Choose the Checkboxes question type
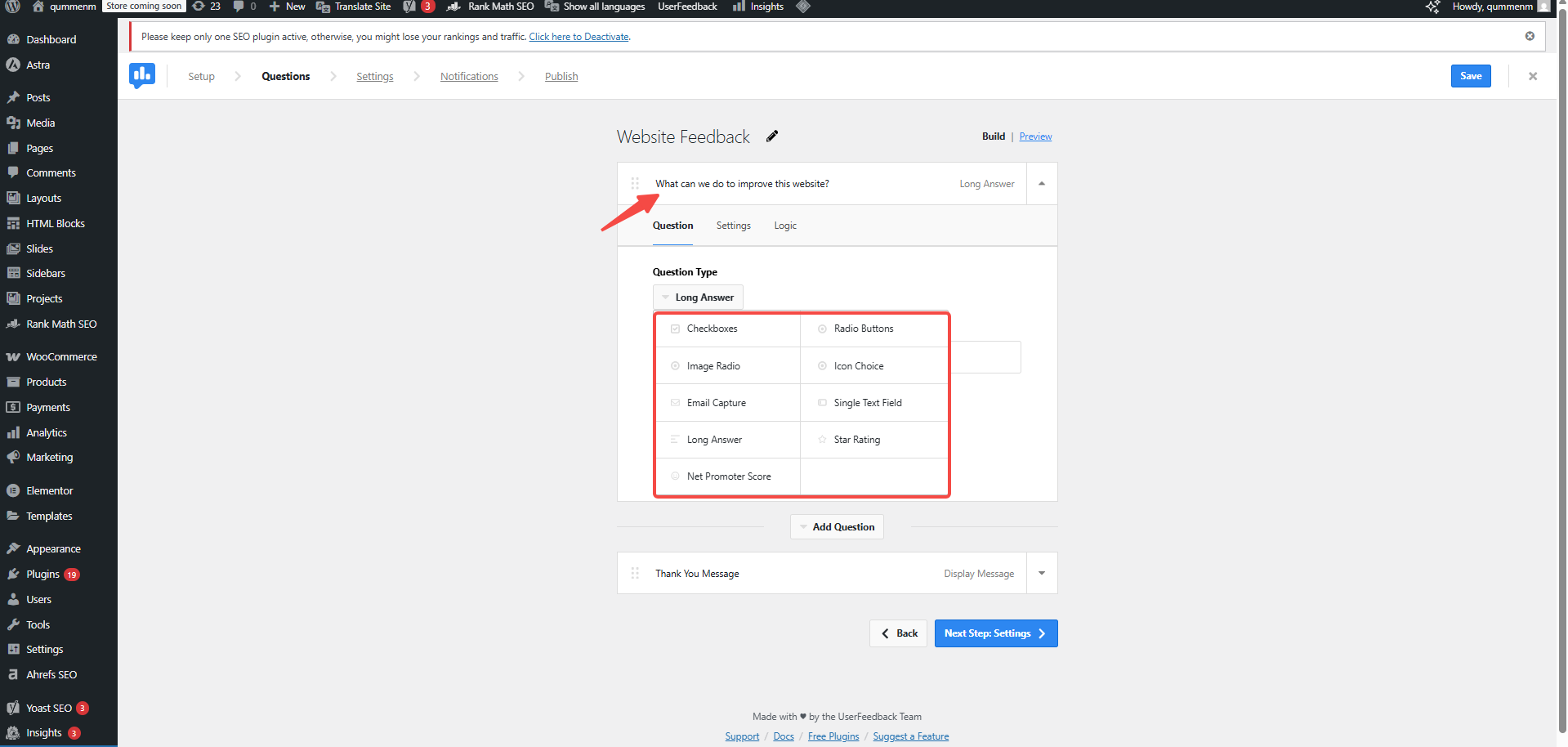Screen dimensions: 1568x747 click(712, 329)
